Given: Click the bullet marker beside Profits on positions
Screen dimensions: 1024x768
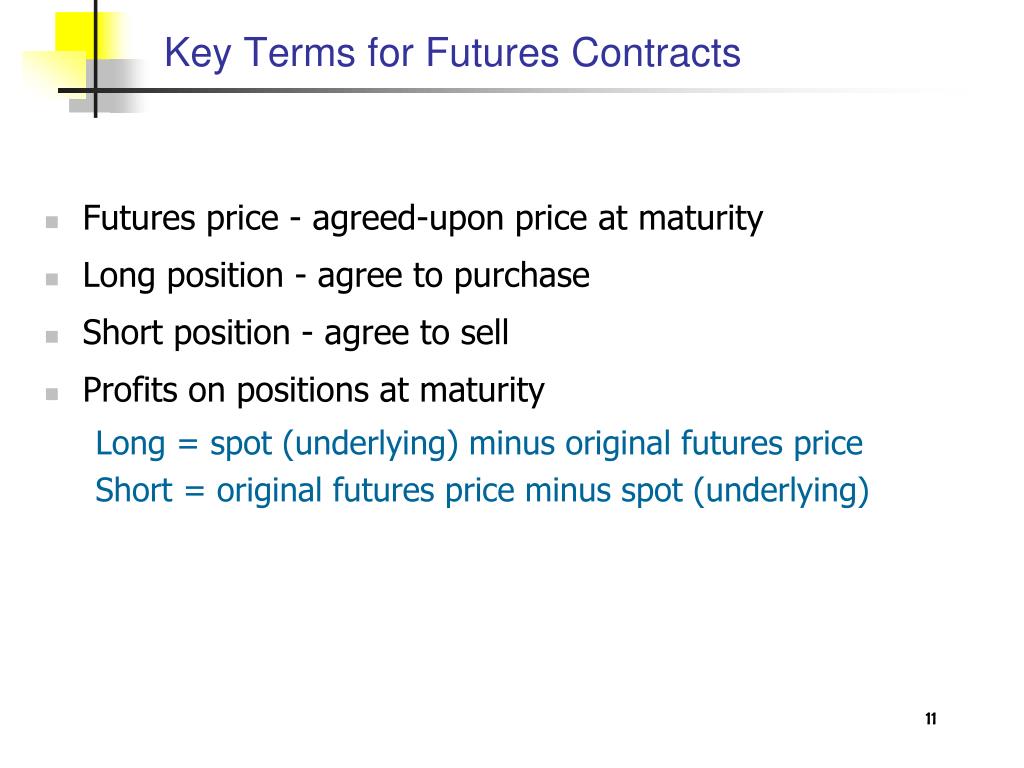Looking at the screenshot, I should [x=52, y=394].
